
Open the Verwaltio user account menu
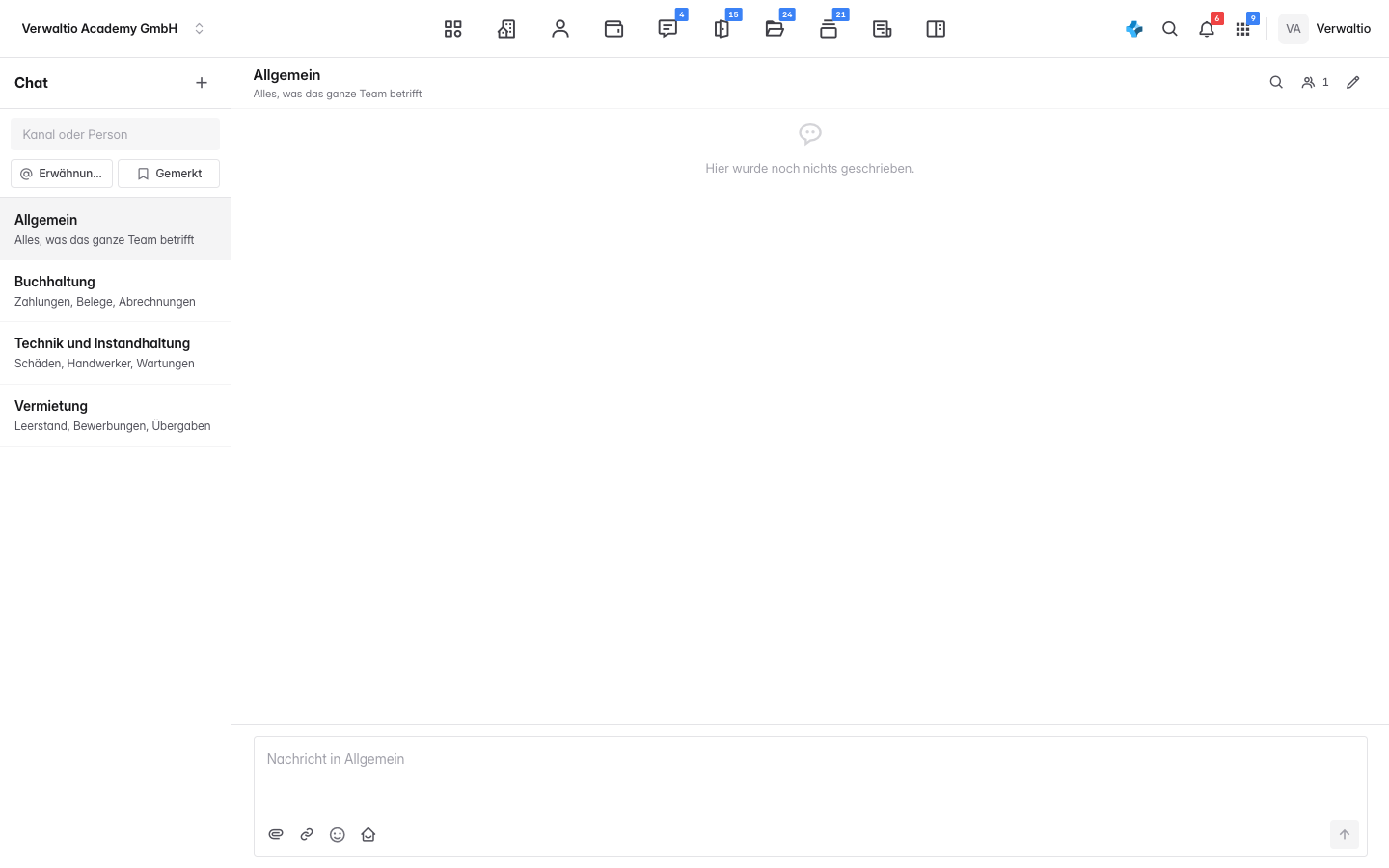click(1324, 29)
